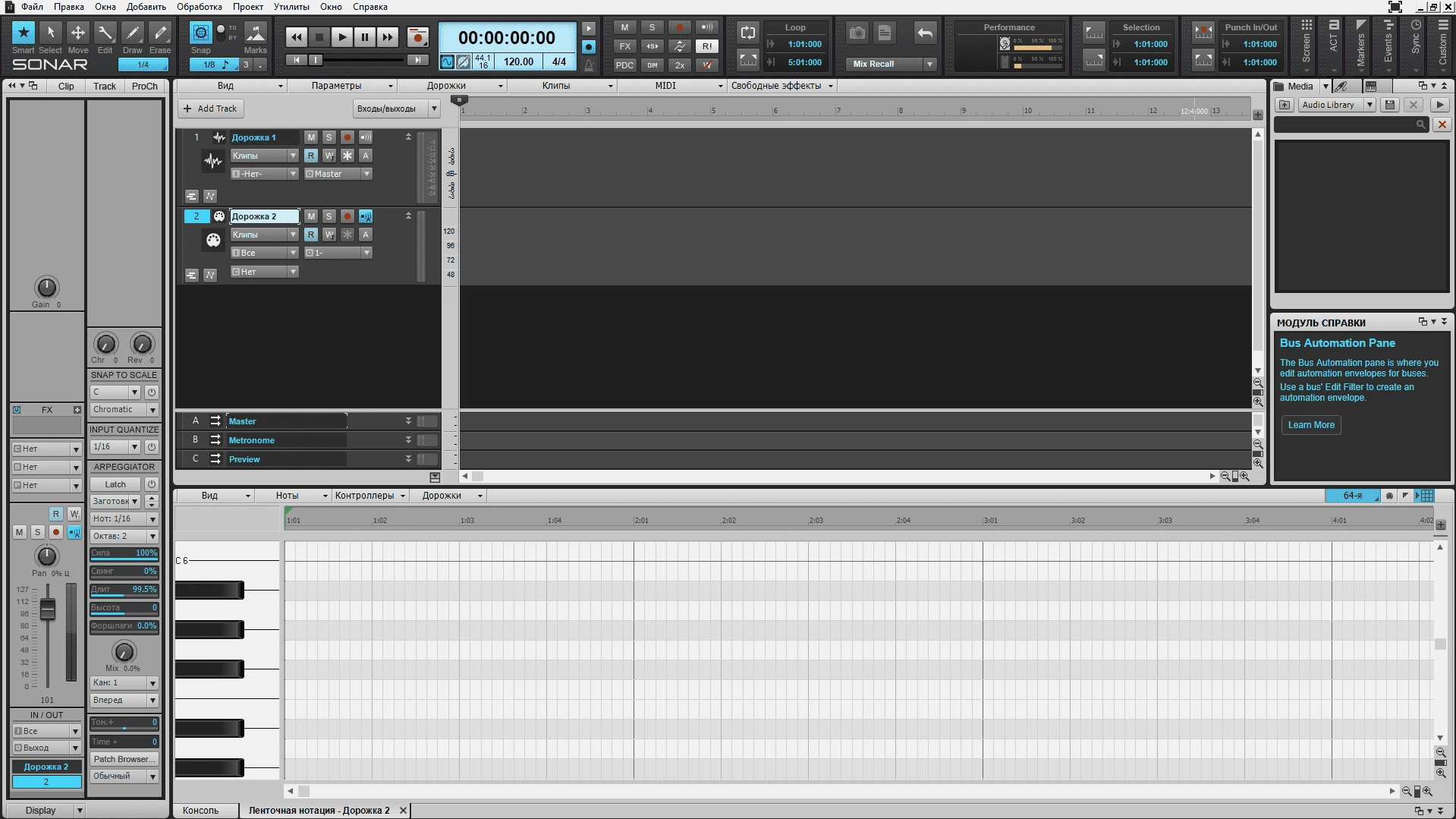Click the media browser search field
This screenshot has width=1456, height=819.
(x=1351, y=124)
